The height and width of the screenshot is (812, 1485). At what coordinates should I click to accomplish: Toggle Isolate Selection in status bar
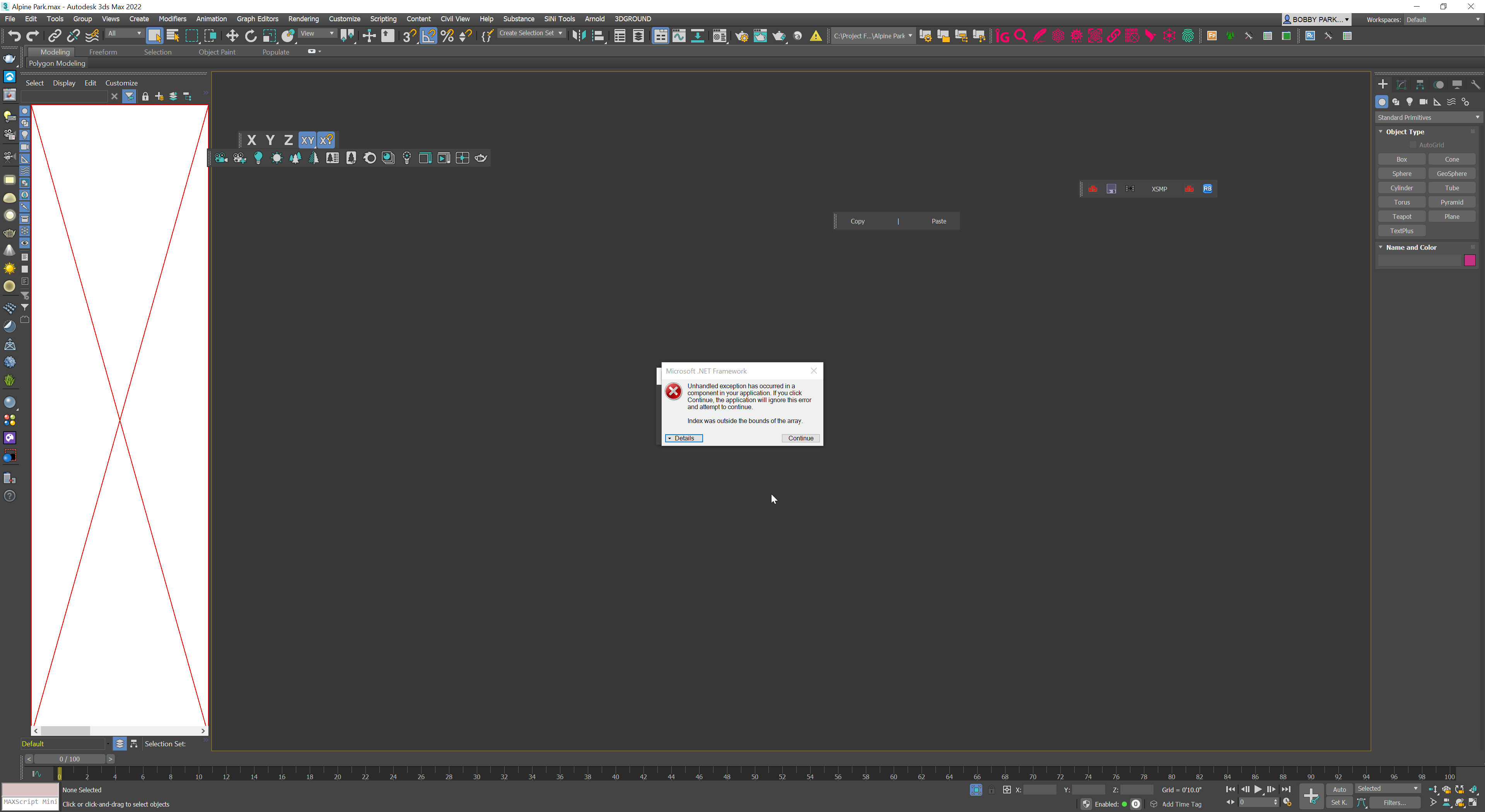(x=975, y=790)
